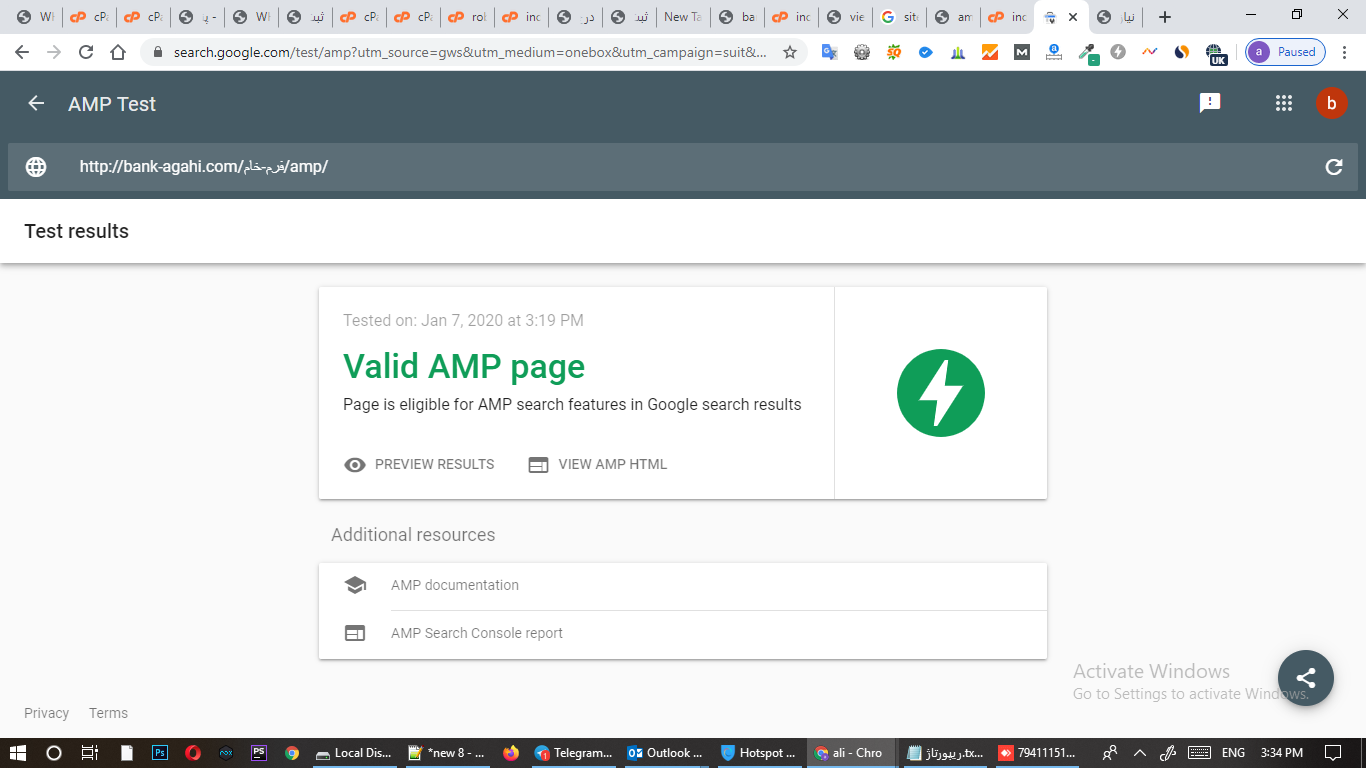Screen dimensions: 1366x768
Task: Switch to the first 'Wi' browser tab
Action: (x=35, y=17)
